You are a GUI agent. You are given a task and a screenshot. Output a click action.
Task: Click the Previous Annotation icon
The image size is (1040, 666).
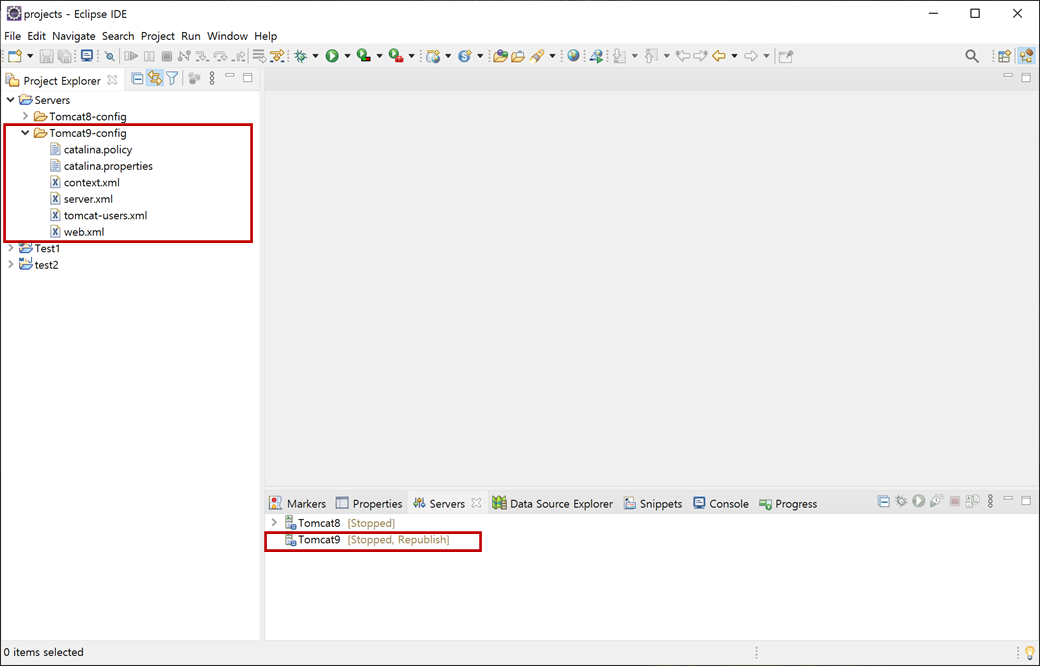[x=651, y=56]
